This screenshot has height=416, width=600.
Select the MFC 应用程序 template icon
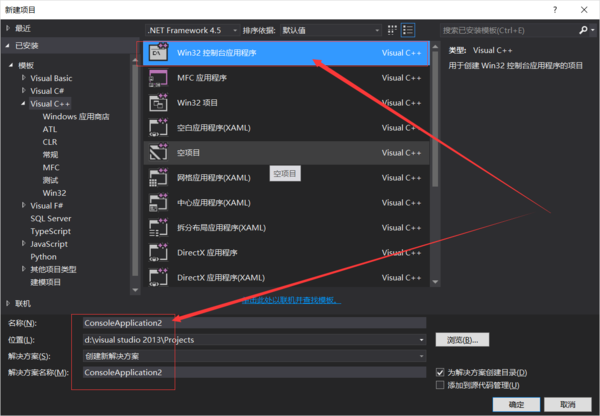click(158, 78)
